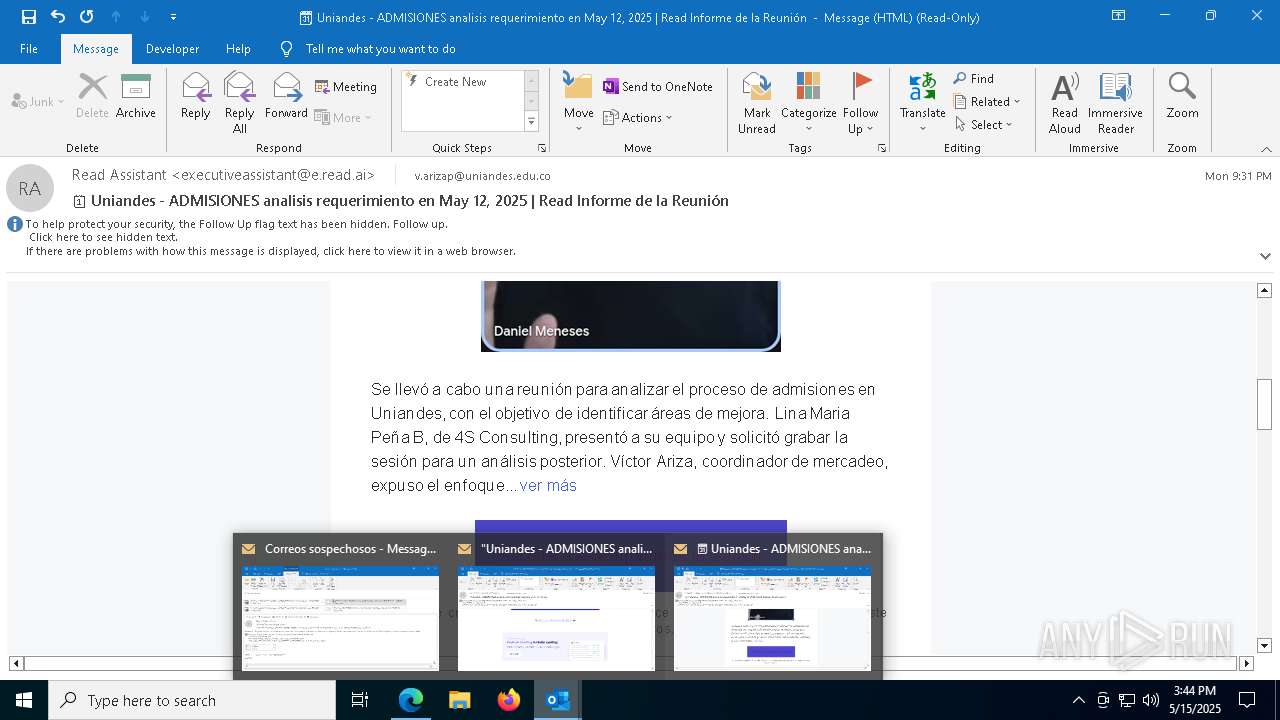Launch Firefox from the taskbar
The image size is (1280, 720).
(x=509, y=700)
